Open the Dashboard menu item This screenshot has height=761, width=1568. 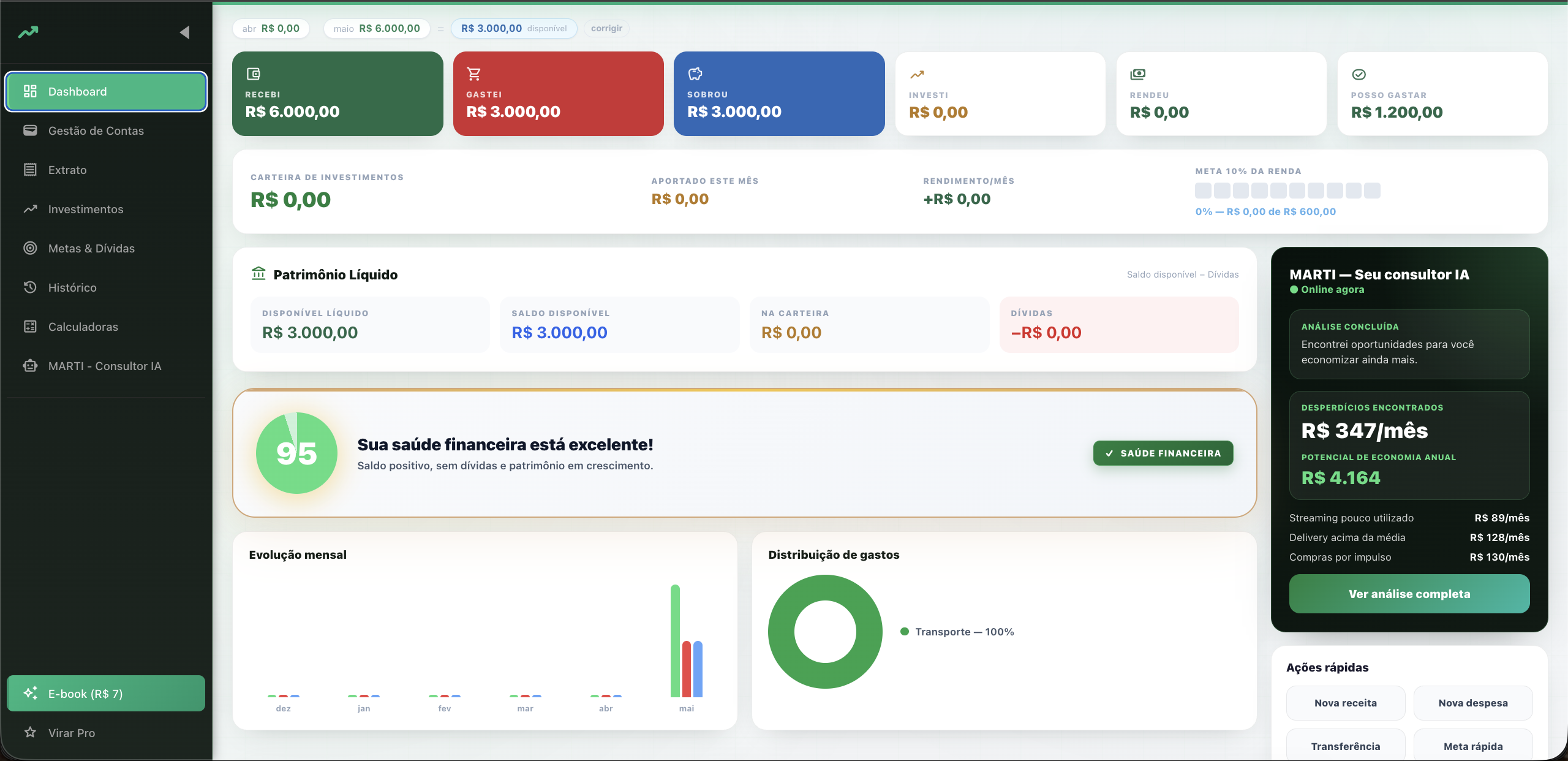pos(106,91)
